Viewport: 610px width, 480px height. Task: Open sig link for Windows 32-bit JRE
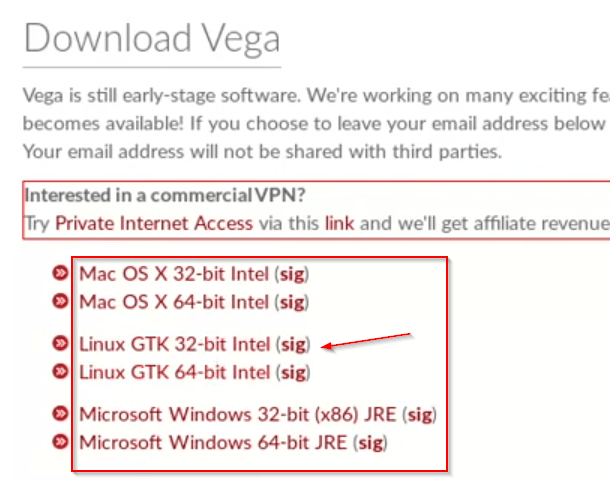pos(420,415)
